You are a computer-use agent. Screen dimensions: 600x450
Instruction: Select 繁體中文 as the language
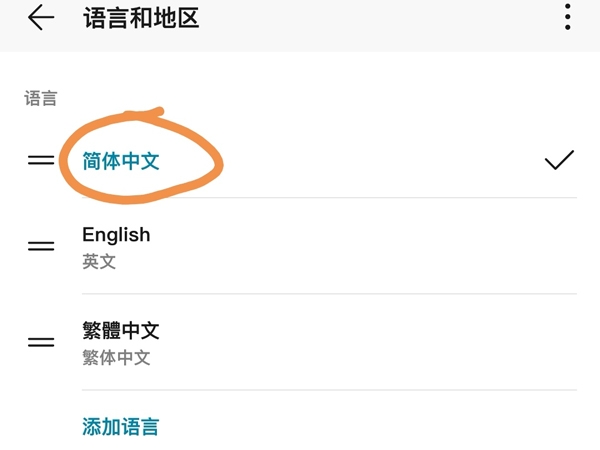click(x=121, y=330)
